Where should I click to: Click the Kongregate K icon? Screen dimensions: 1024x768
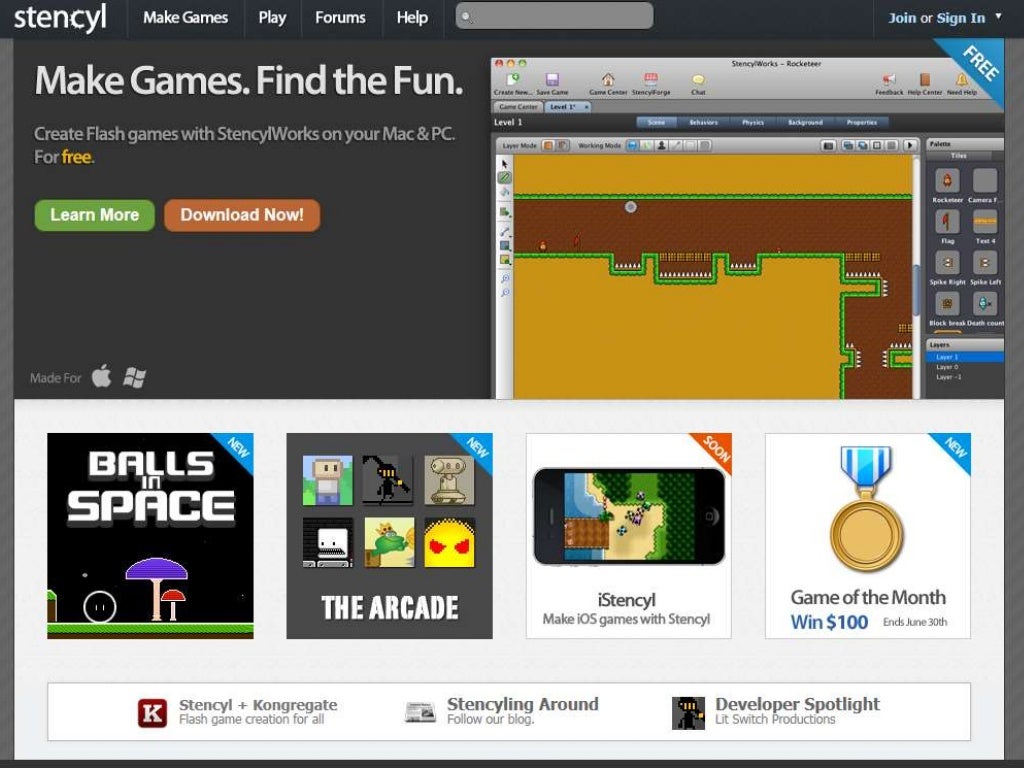point(152,712)
